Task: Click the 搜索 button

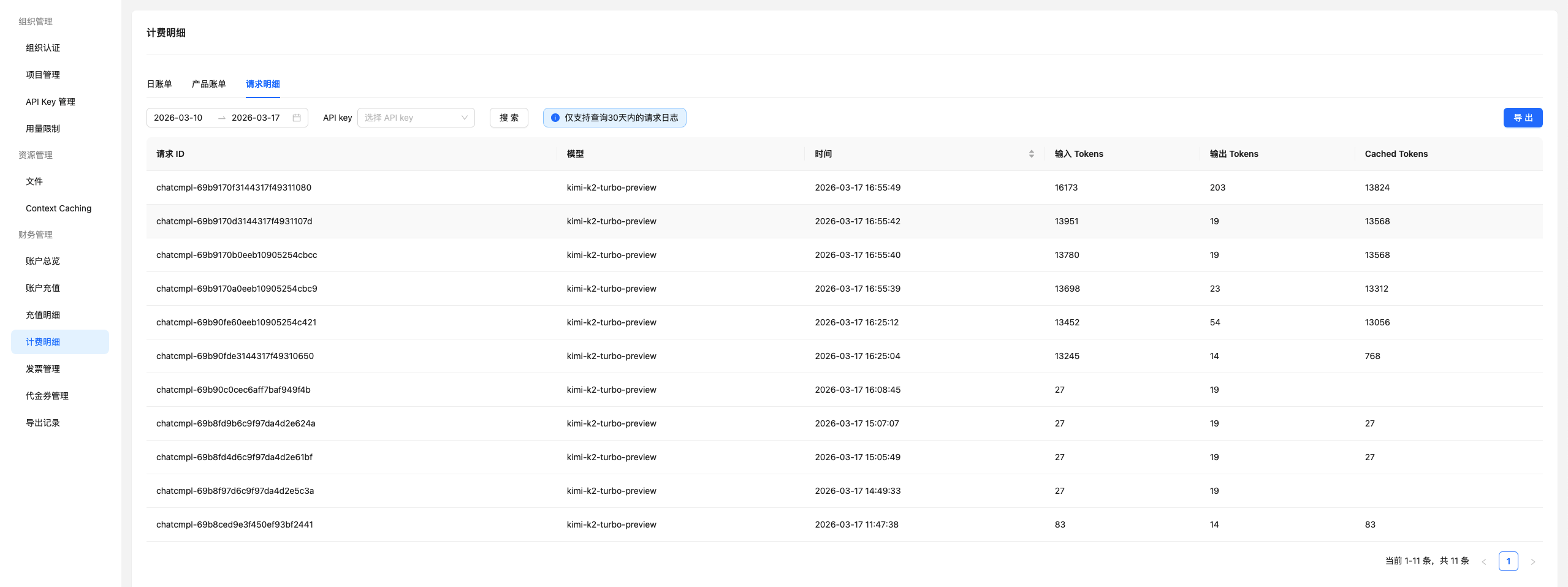Action: point(509,118)
